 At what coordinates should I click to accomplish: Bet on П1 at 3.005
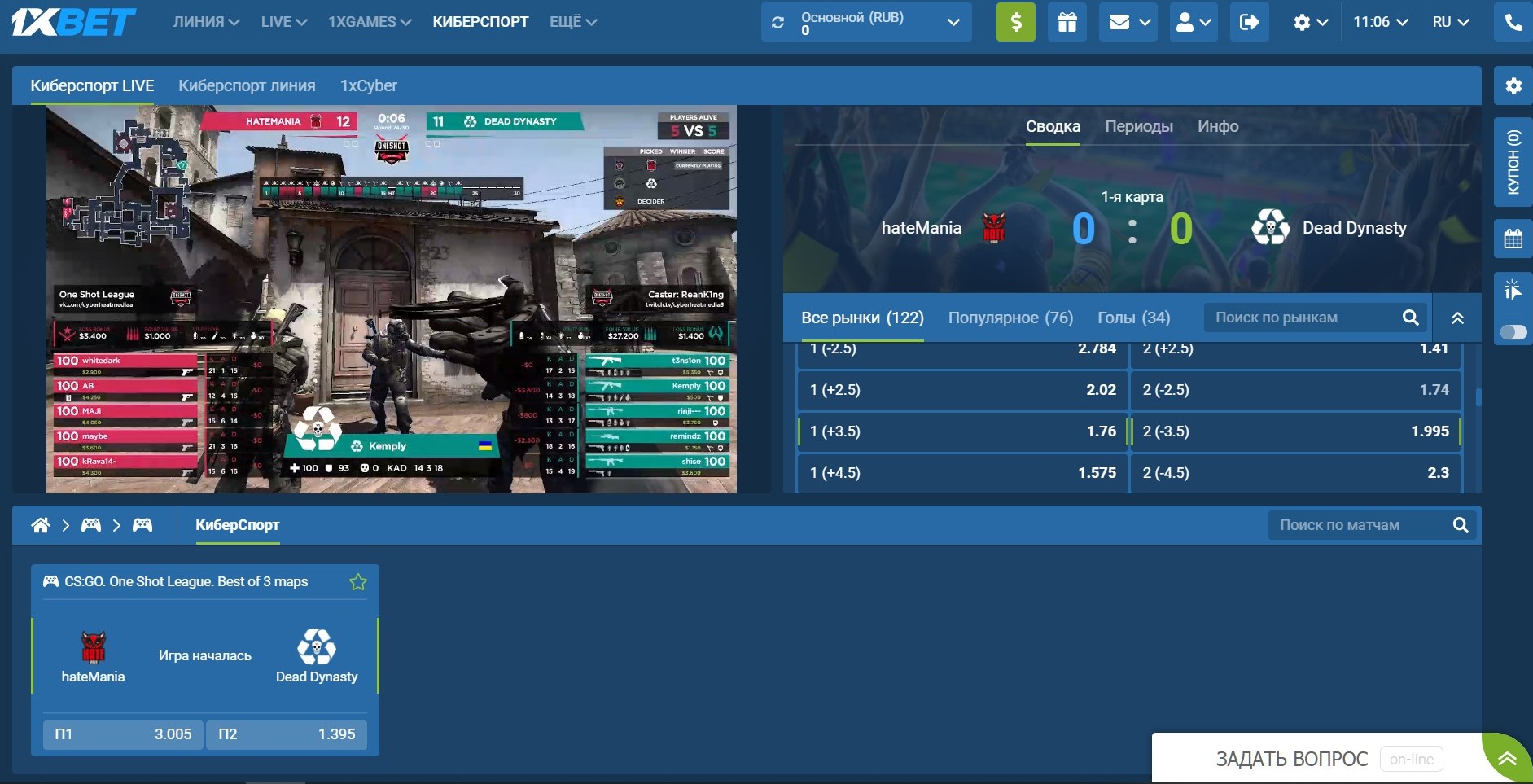click(123, 734)
